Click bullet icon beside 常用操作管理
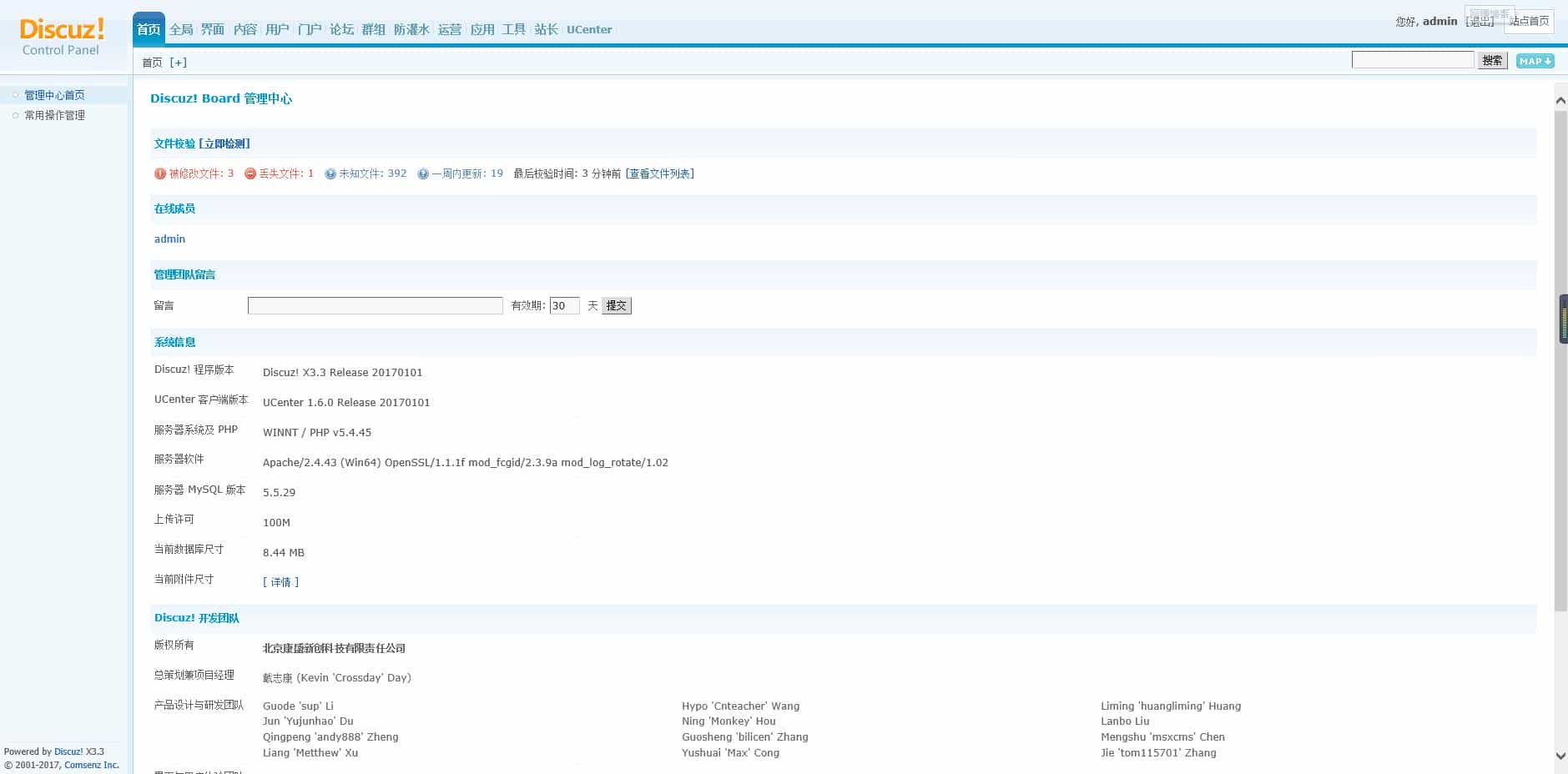Image resolution: width=1568 pixels, height=774 pixels. tap(15, 115)
